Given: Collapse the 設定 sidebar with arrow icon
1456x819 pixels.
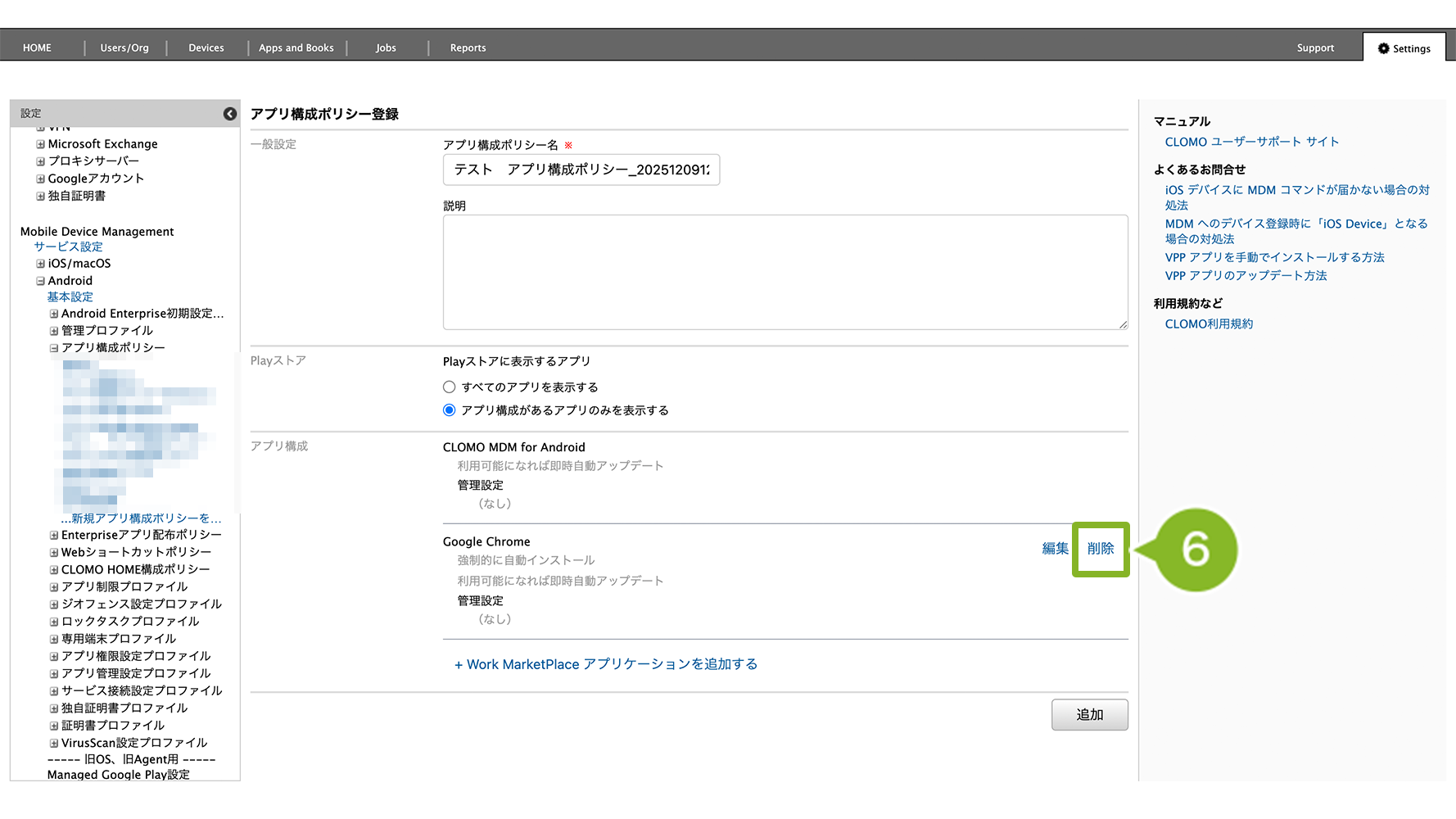Looking at the screenshot, I should pyautogui.click(x=230, y=114).
